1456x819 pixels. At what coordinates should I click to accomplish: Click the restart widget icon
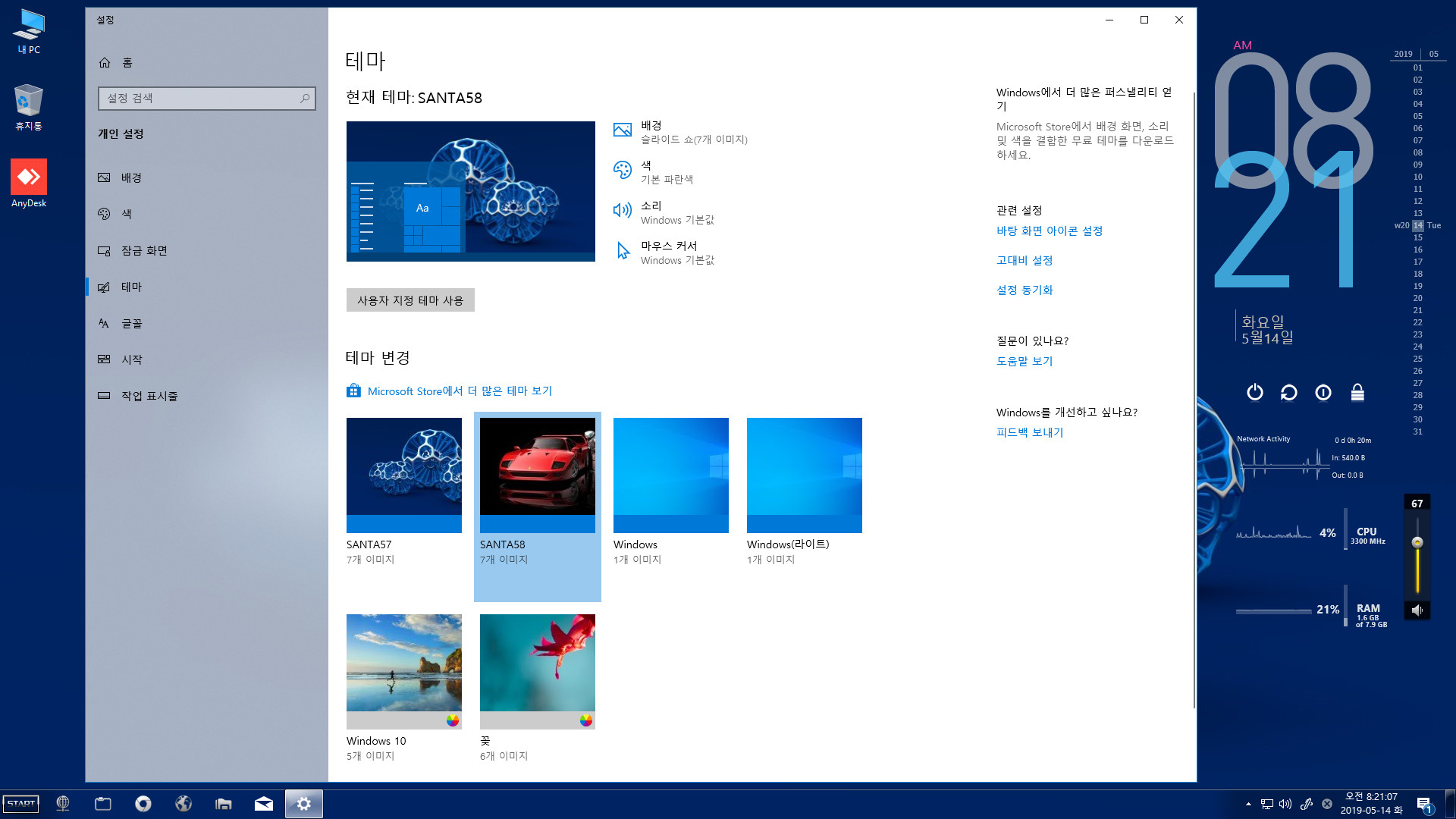tap(1289, 392)
